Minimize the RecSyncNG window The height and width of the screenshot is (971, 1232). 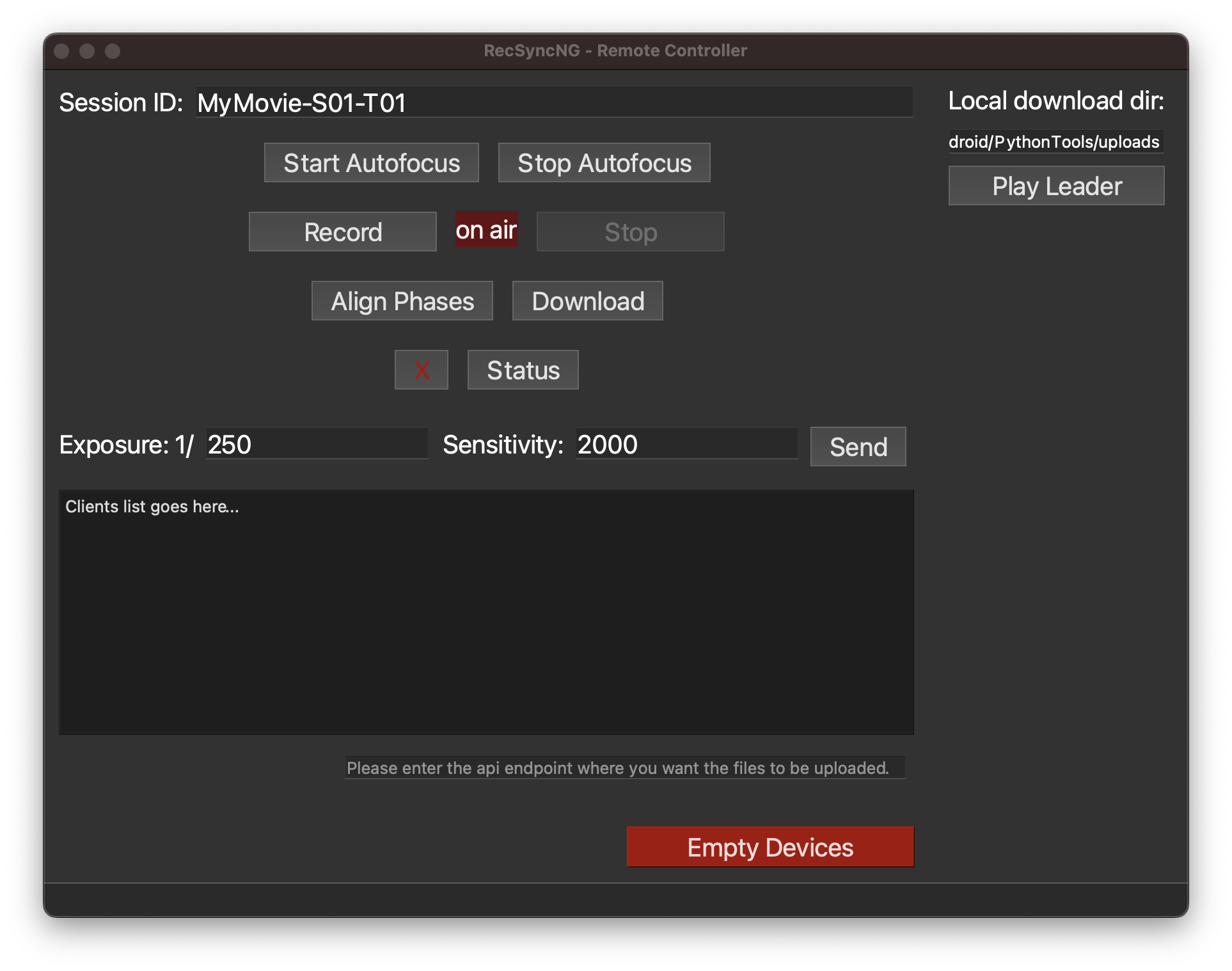pyautogui.click(x=87, y=51)
